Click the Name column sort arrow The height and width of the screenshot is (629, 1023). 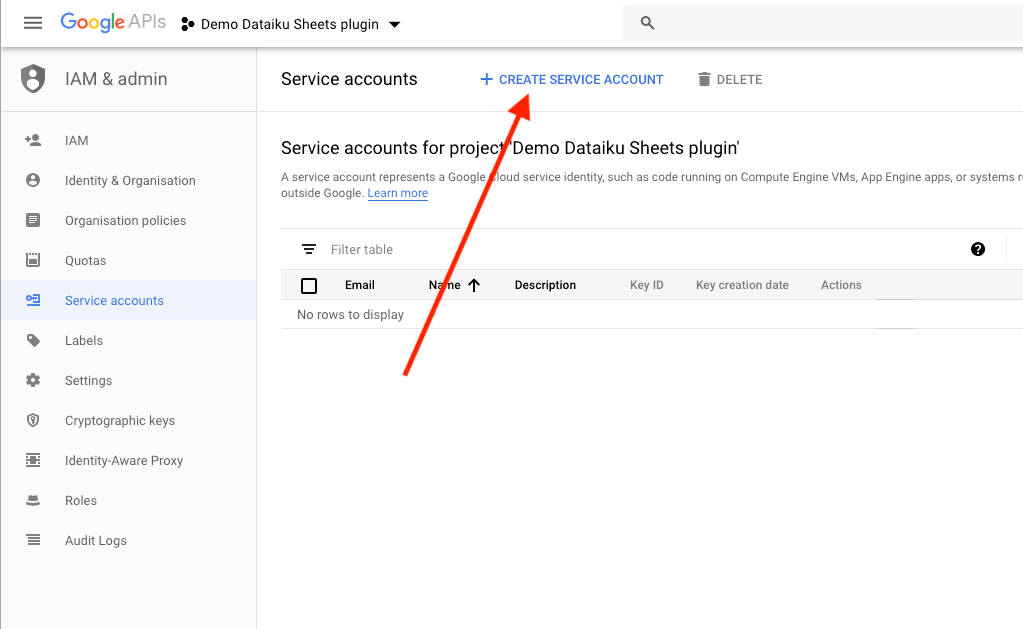click(x=474, y=285)
